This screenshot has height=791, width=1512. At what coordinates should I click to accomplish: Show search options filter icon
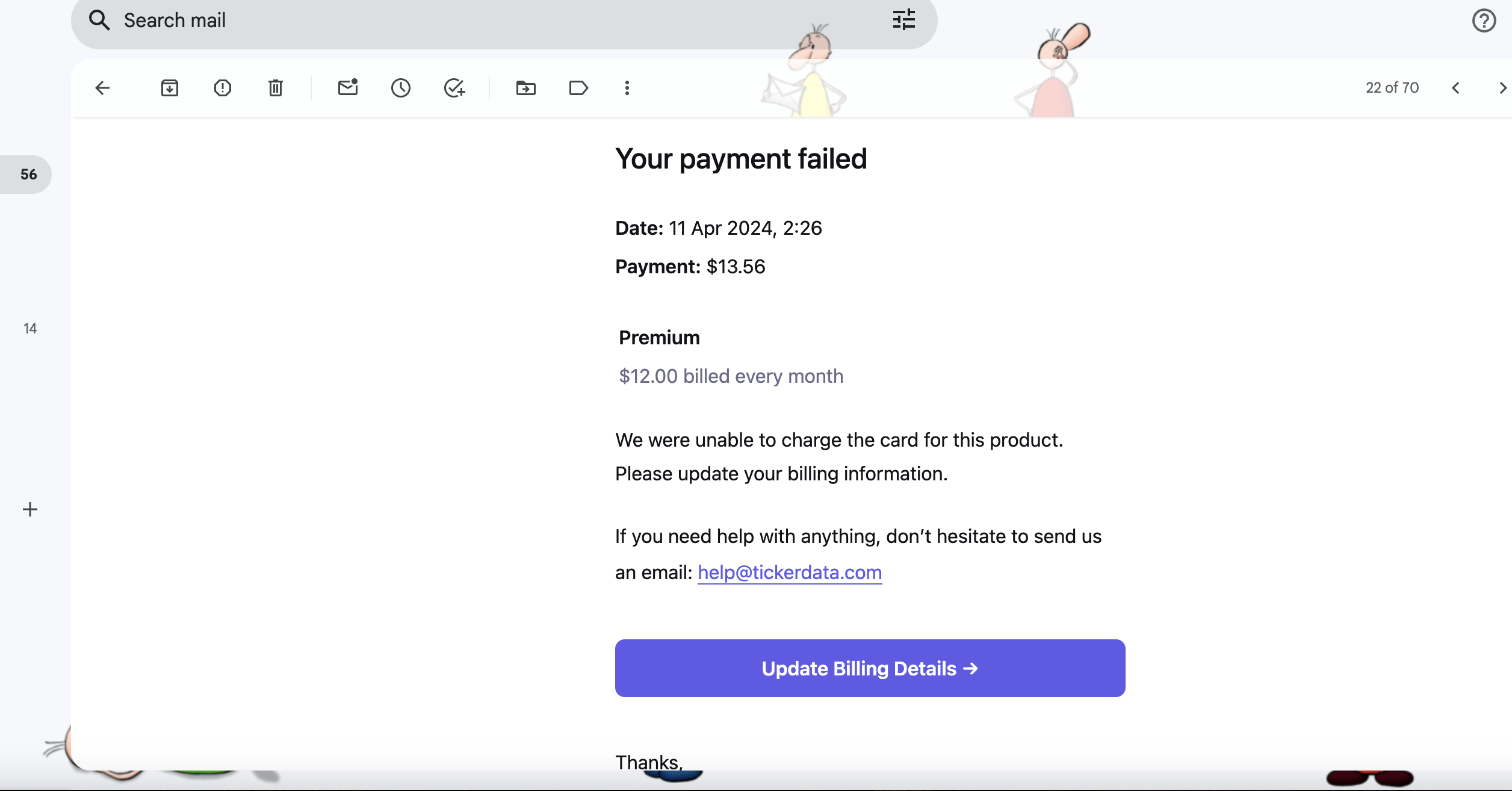coord(904,20)
